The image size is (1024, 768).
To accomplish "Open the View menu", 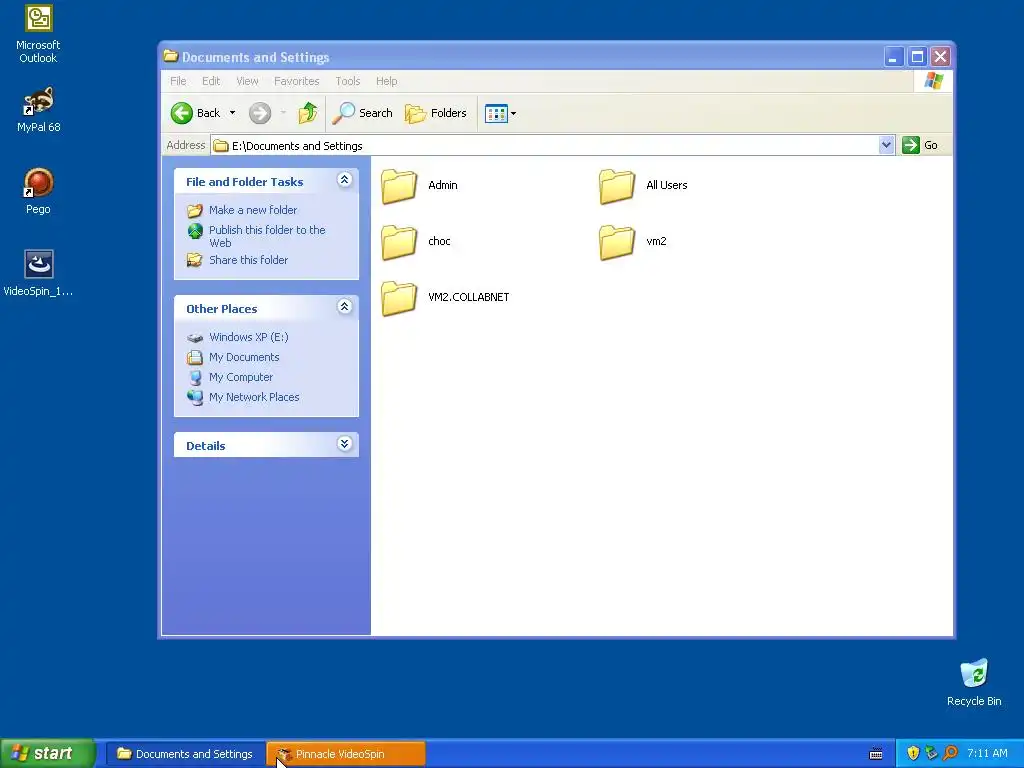I will click(247, 81).
